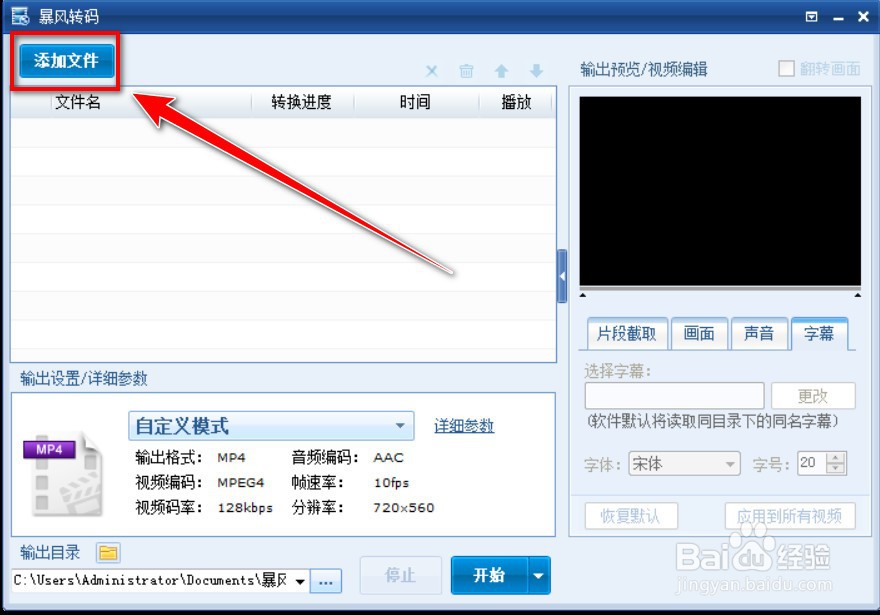Image resolution: width=880 pixels, height=615 pixels.
Task: Open the 详细参数 link
Action: pyautogui.click(x=464, y=426)
